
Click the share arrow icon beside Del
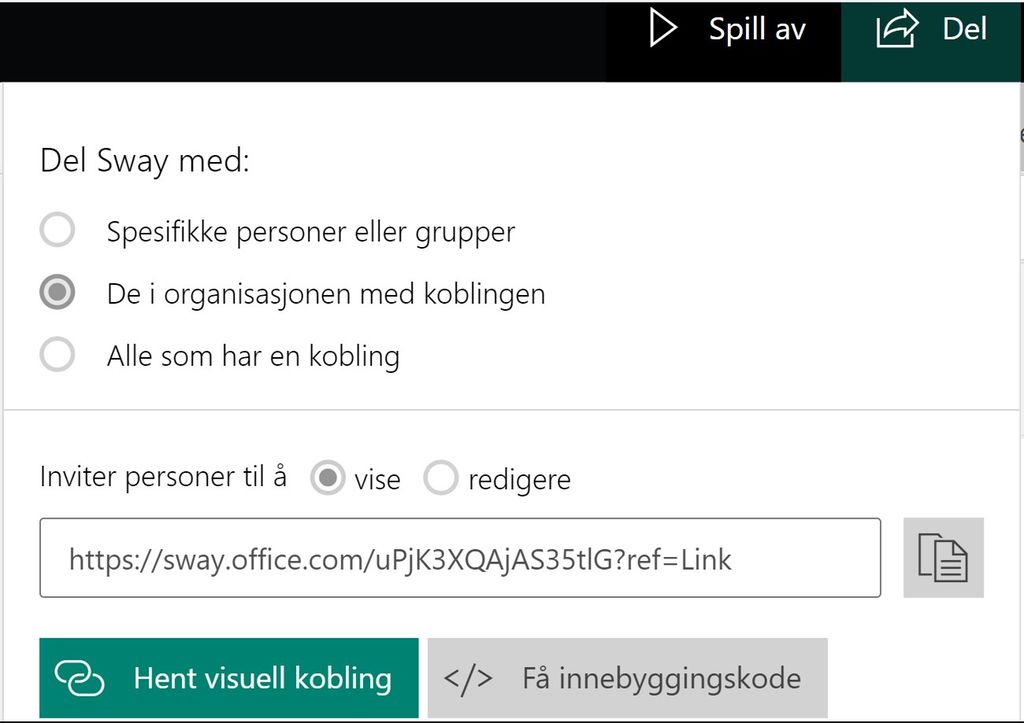897,29
